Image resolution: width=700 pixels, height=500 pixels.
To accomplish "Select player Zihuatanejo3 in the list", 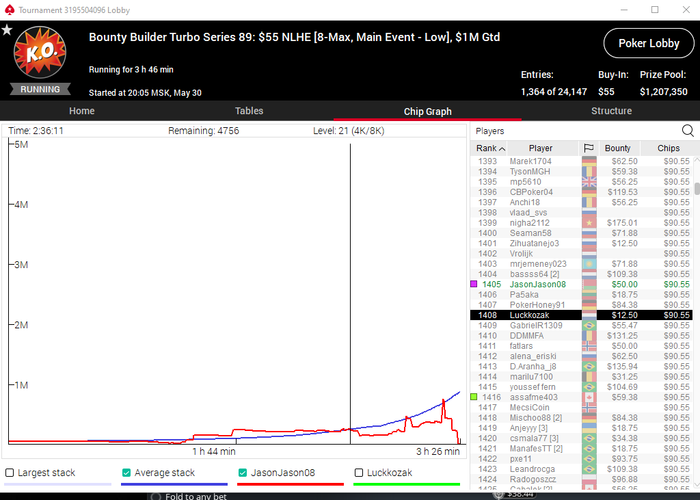I will click(581, 243).
